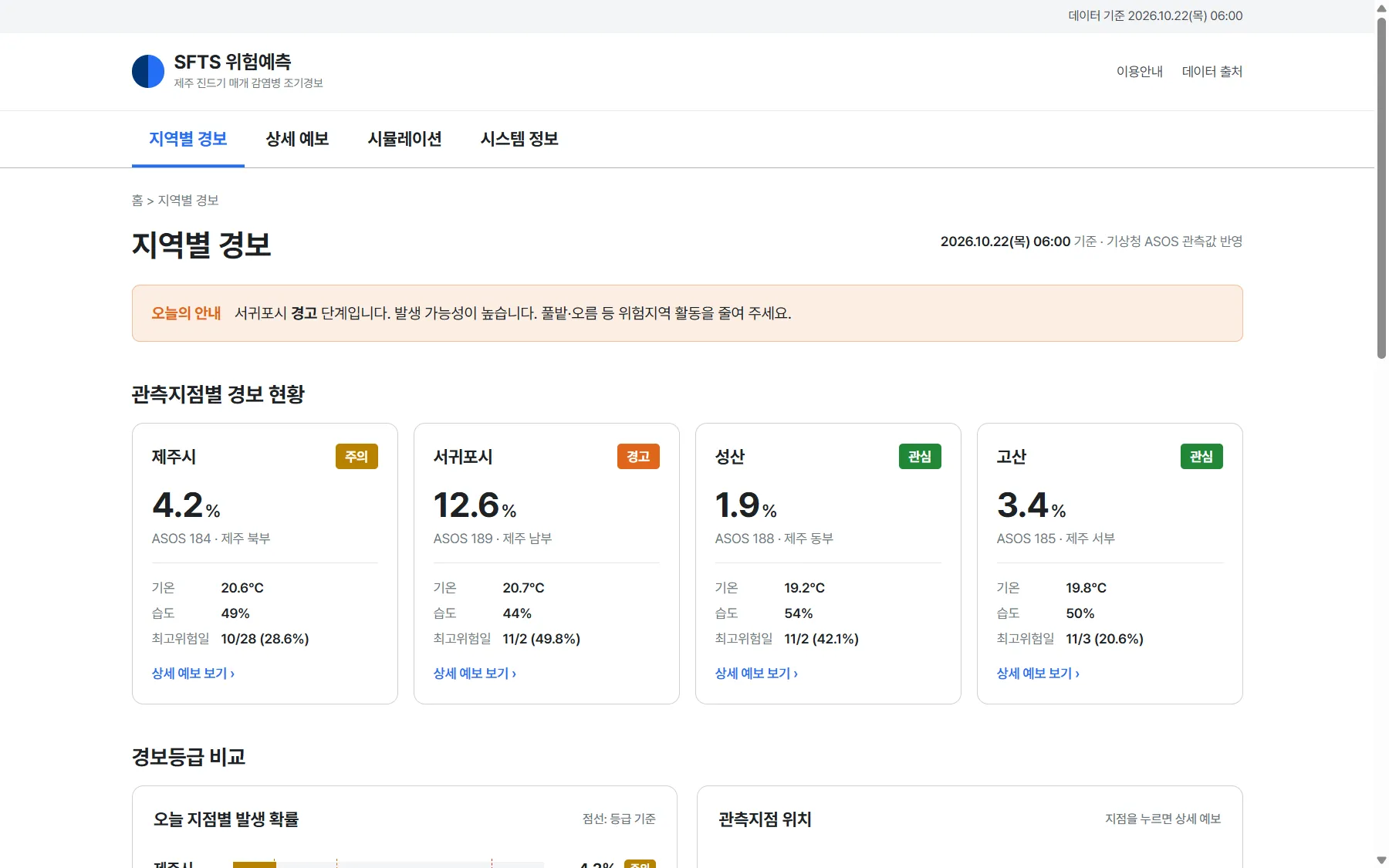Click 11/2 (49.8%) peak risk in 서귀포시
This screenshot has height=868, width=1389.
click(x=541, y=639)
